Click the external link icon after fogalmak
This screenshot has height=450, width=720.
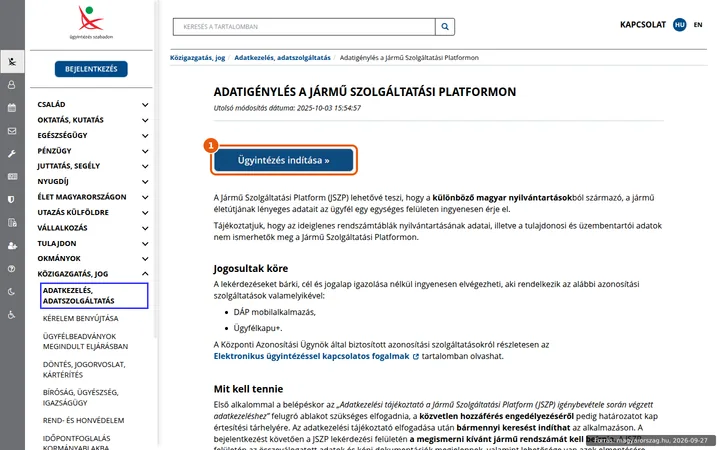click(x=416, y=356)
